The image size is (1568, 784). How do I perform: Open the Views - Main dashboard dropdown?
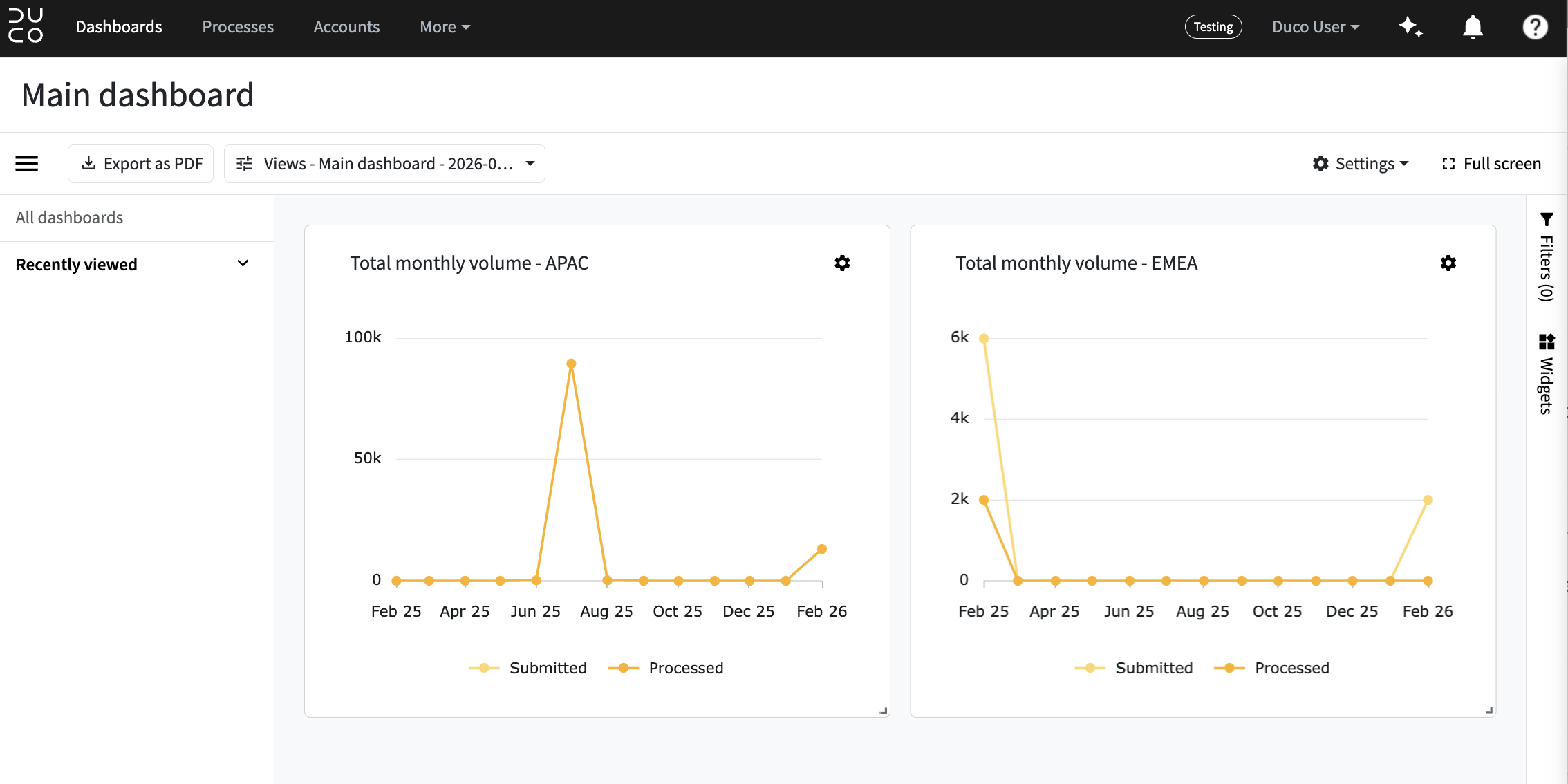coord(384,164)
